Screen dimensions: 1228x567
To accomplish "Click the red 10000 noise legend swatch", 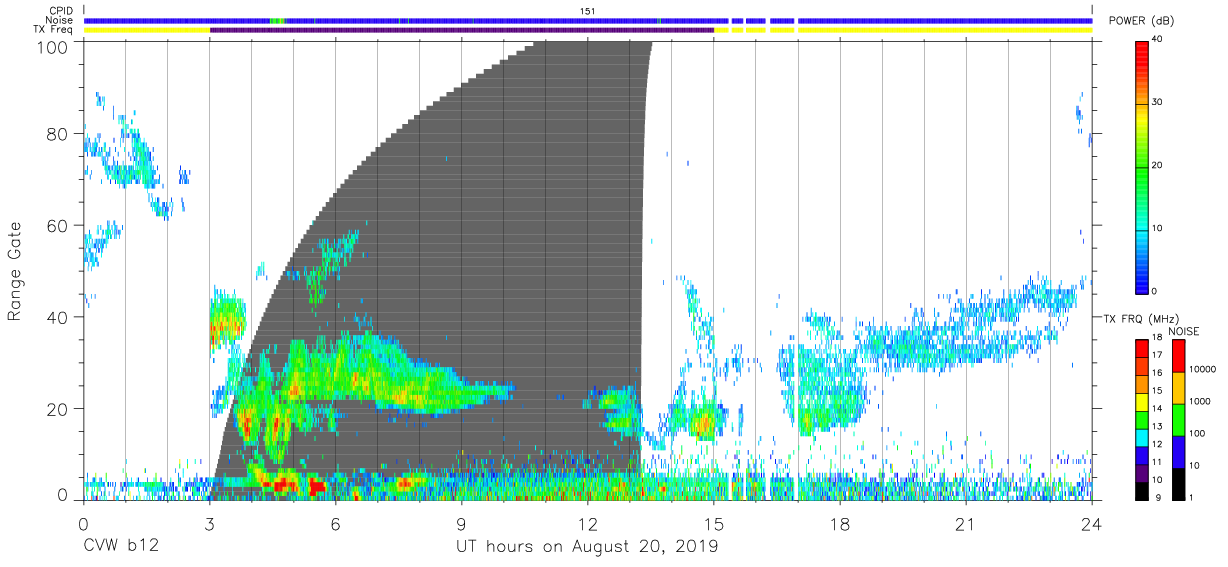I will [x=1178, y=356].
